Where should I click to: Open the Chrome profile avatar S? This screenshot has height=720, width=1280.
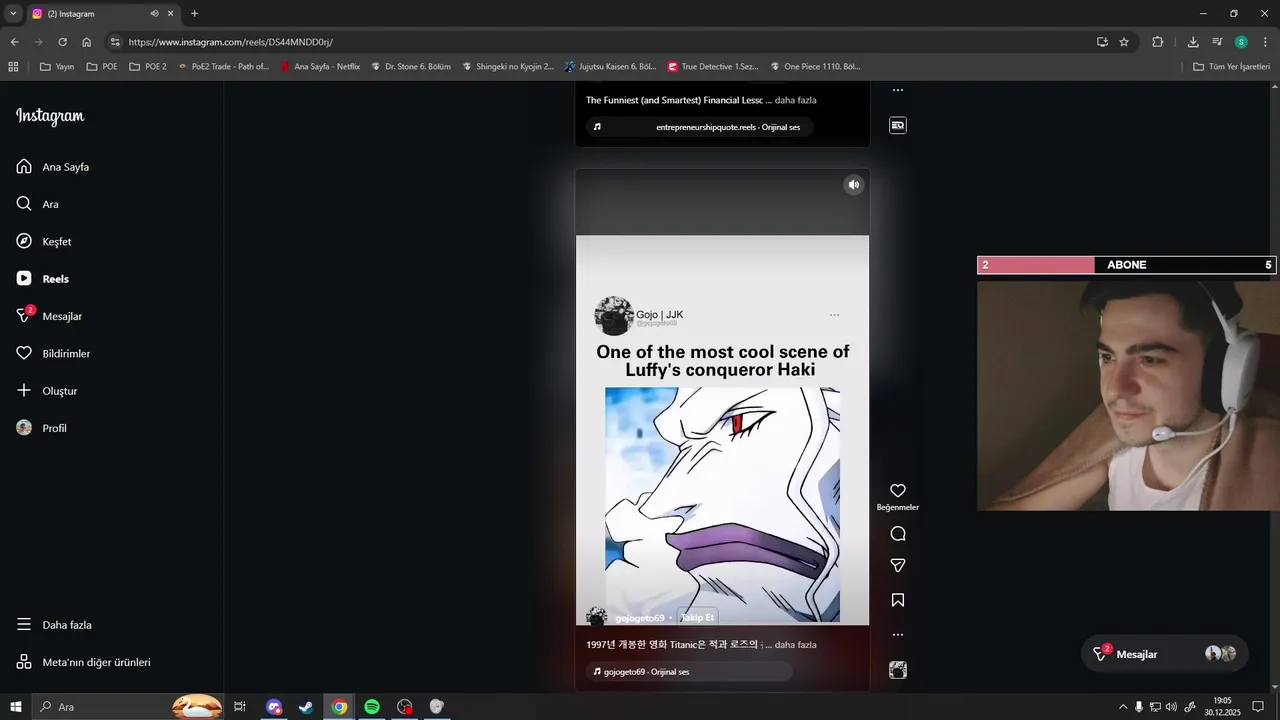pos(1241,42)
